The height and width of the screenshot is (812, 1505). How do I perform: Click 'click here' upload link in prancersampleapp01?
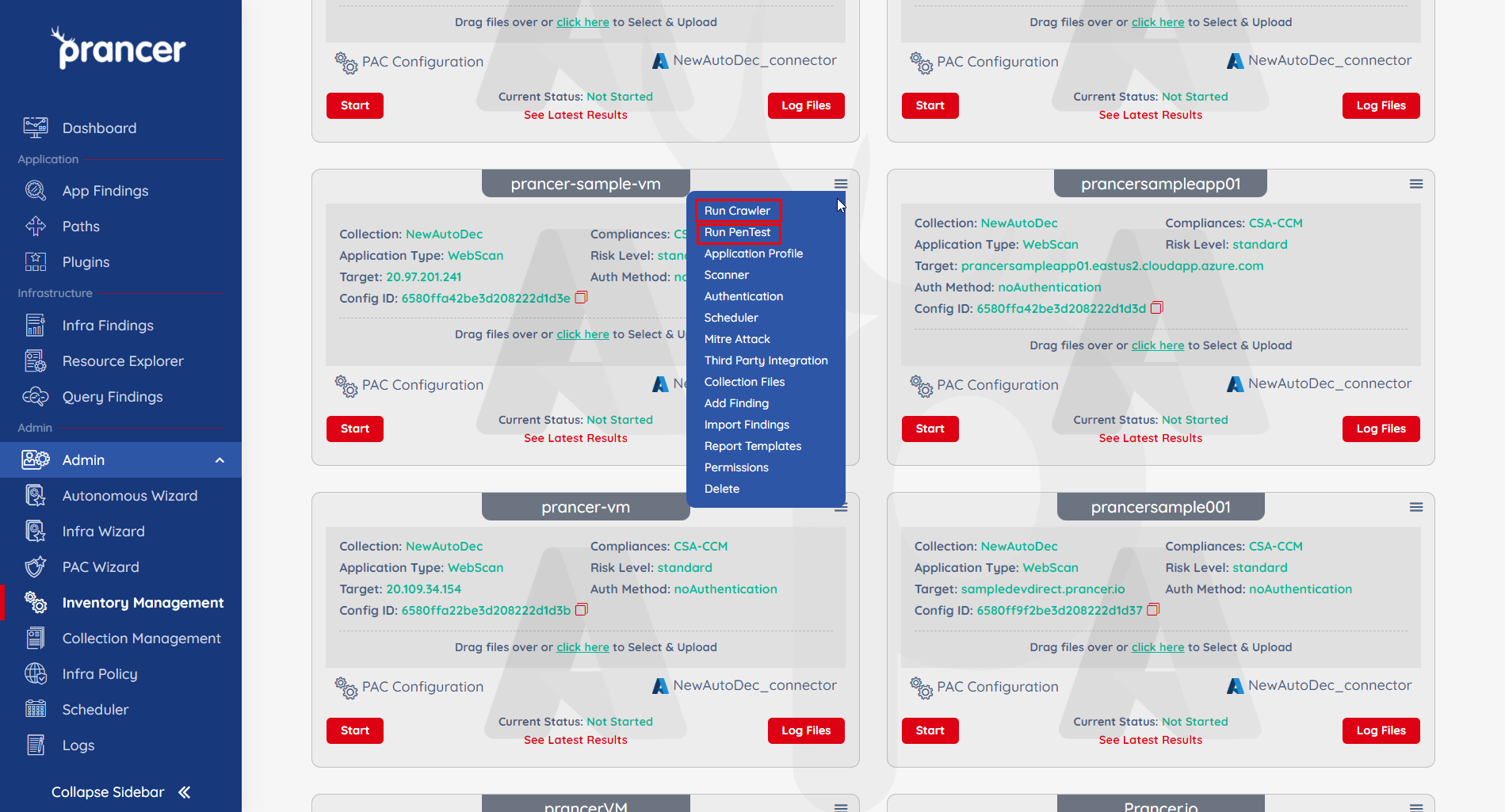click(1158, 345)
